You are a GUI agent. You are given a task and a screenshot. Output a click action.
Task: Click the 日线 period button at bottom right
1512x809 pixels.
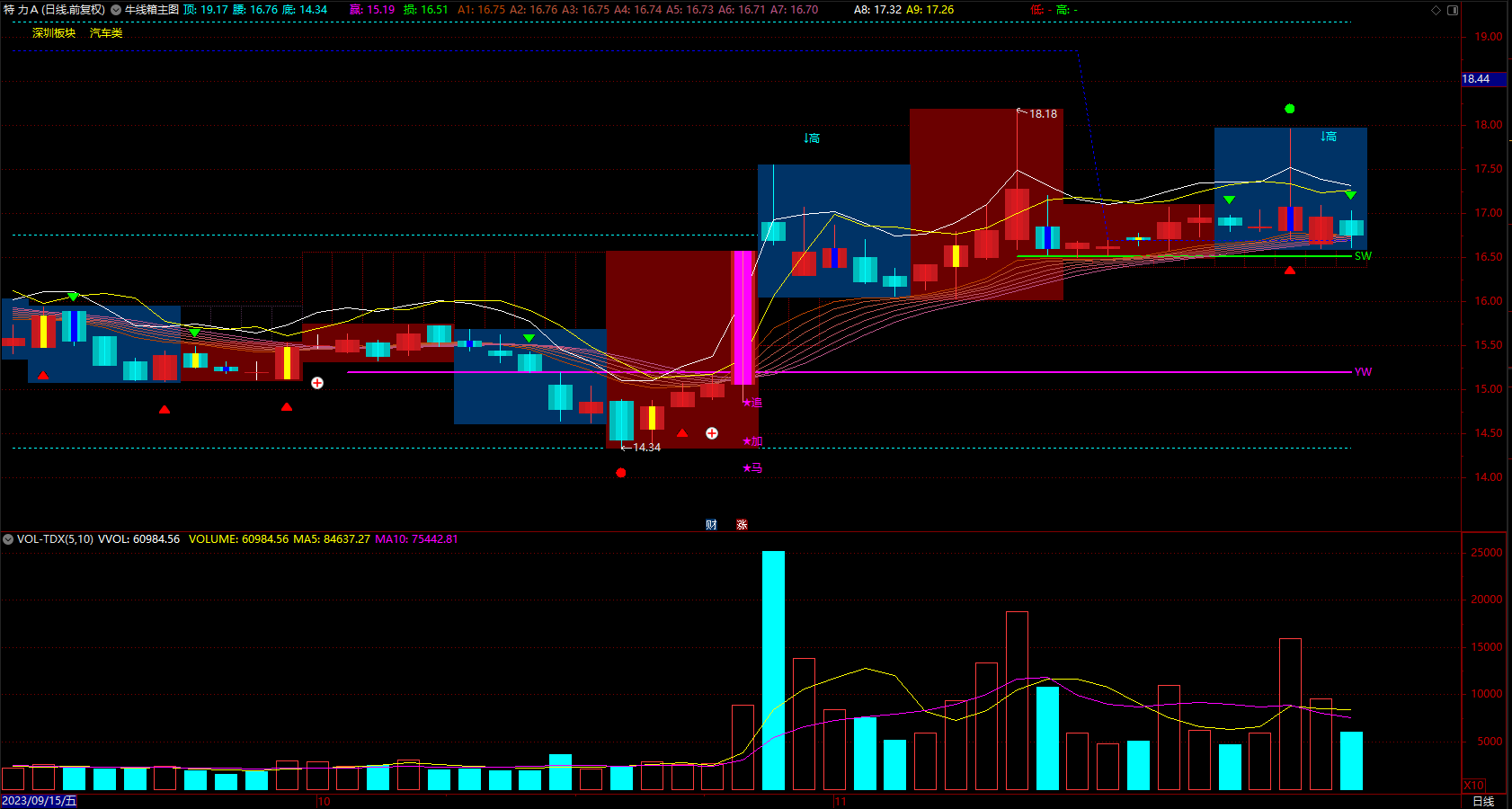coord(1483,801)
